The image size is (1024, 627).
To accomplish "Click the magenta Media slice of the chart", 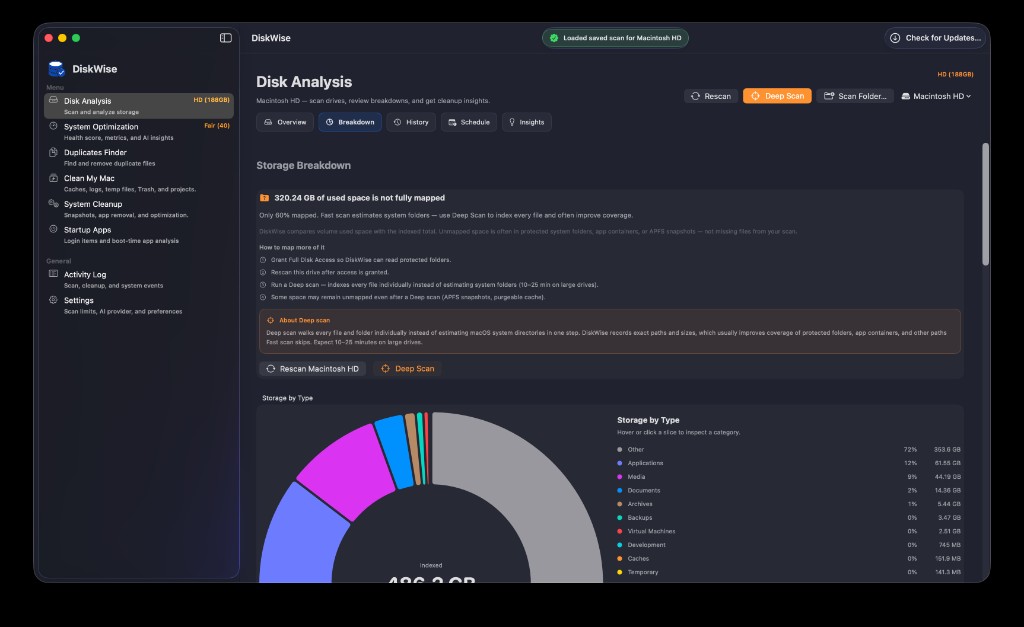I will click(346, 472).
